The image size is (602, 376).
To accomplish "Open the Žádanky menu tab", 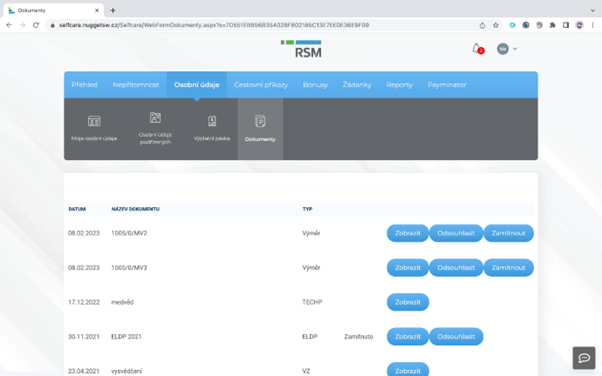I will pos(357,84).
